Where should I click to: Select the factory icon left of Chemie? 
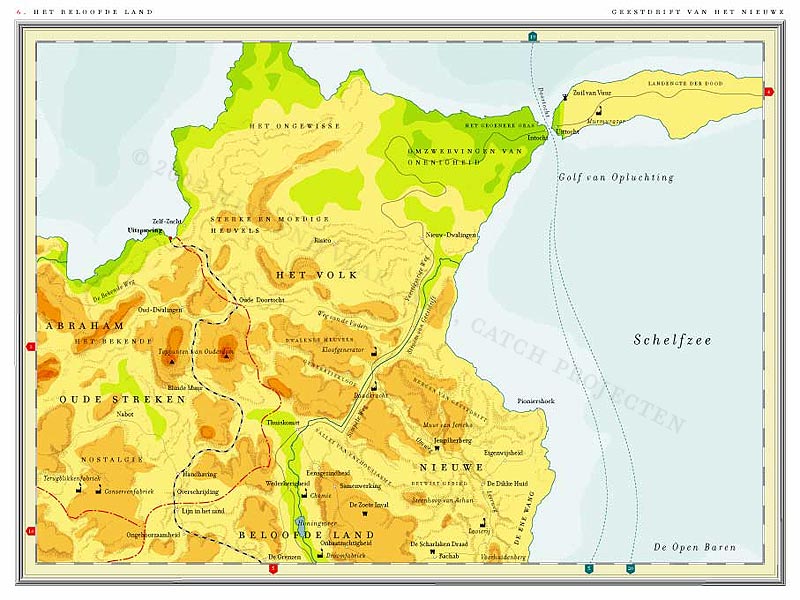click(303, 494)
